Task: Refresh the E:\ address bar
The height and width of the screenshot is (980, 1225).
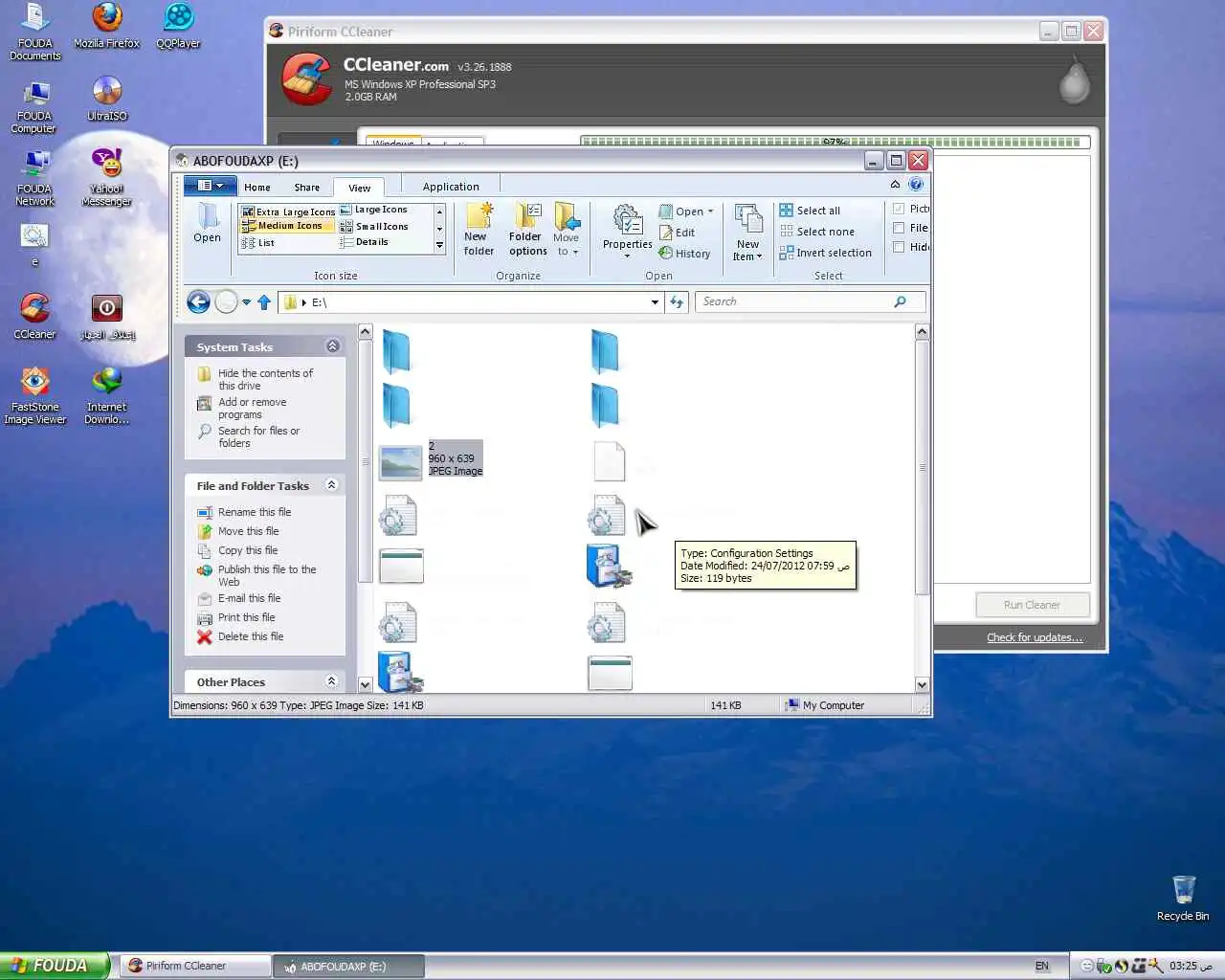Action: click(x=677, y=302)
